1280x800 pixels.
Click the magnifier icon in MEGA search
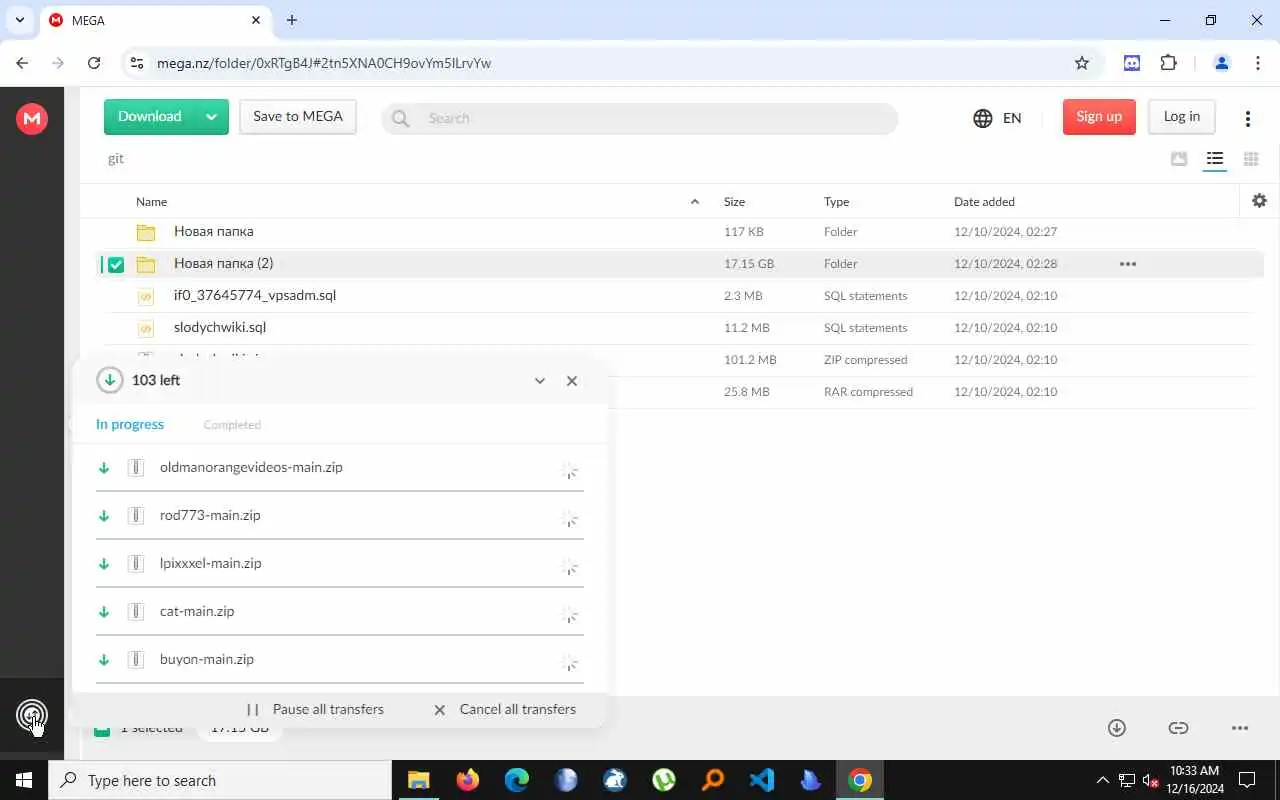pyautogui.click(x=401, y=118)
